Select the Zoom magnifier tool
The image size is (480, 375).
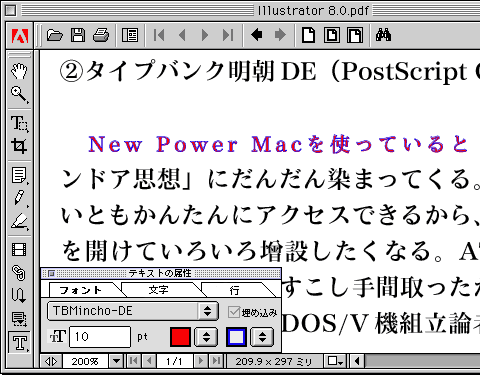pyautogui.click(x=19, y=95)
